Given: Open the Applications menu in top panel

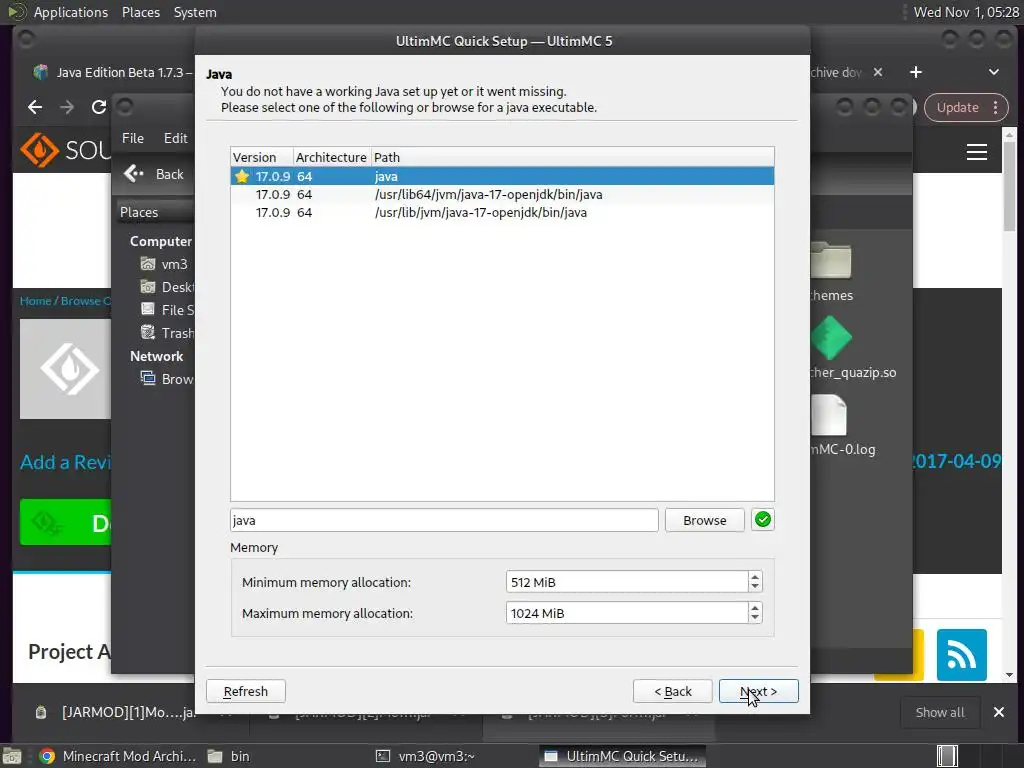Looking at the screenshot, I should 71,12.
